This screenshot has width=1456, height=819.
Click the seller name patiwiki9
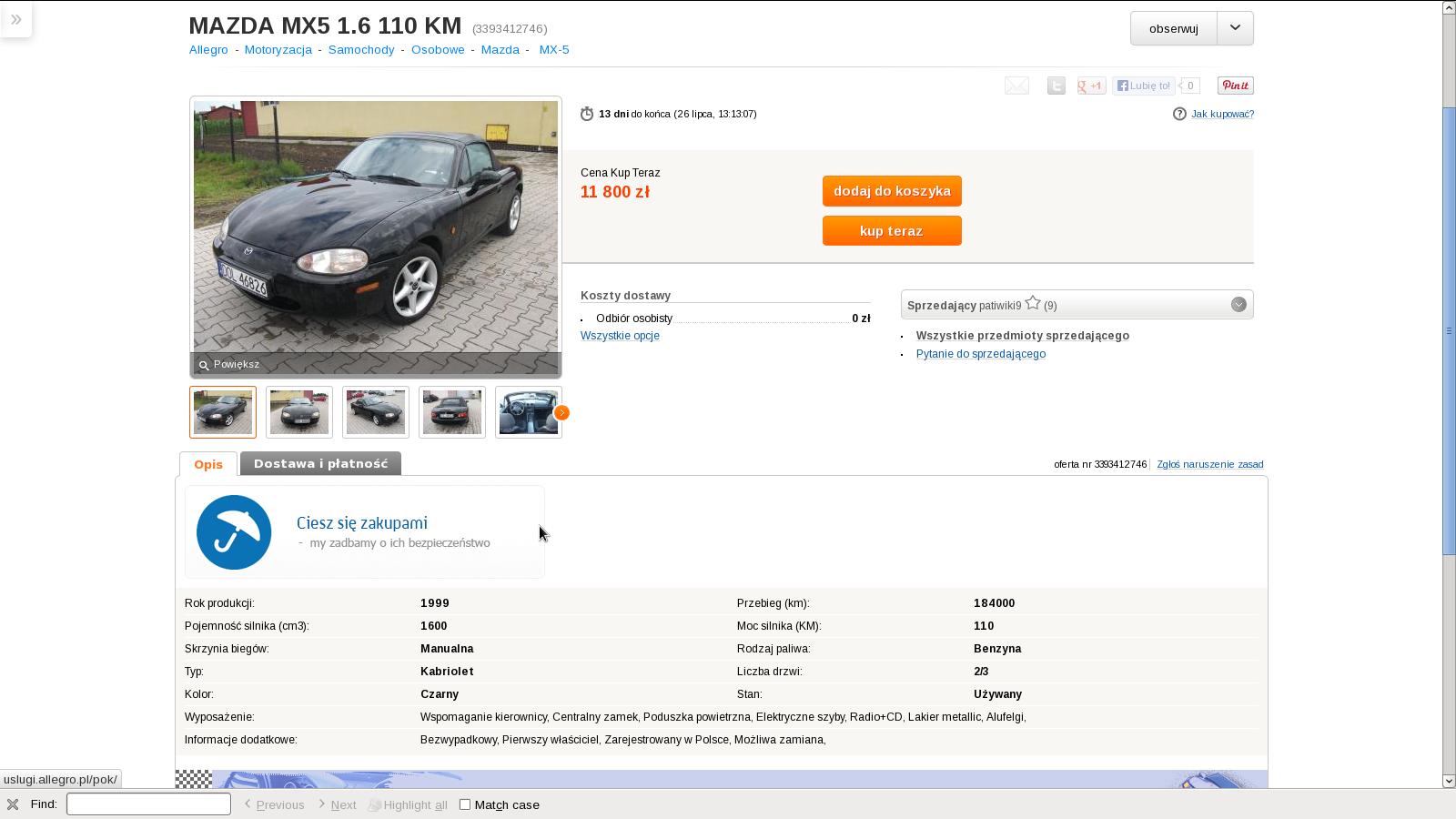pyautogui.click(x=1000, y=306)
